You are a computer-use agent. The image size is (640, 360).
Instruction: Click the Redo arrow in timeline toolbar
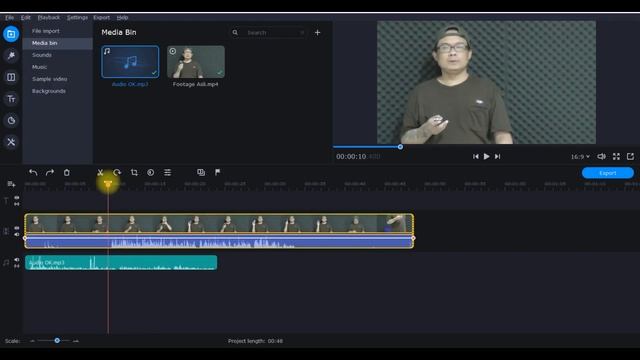(x=50, y=173)
